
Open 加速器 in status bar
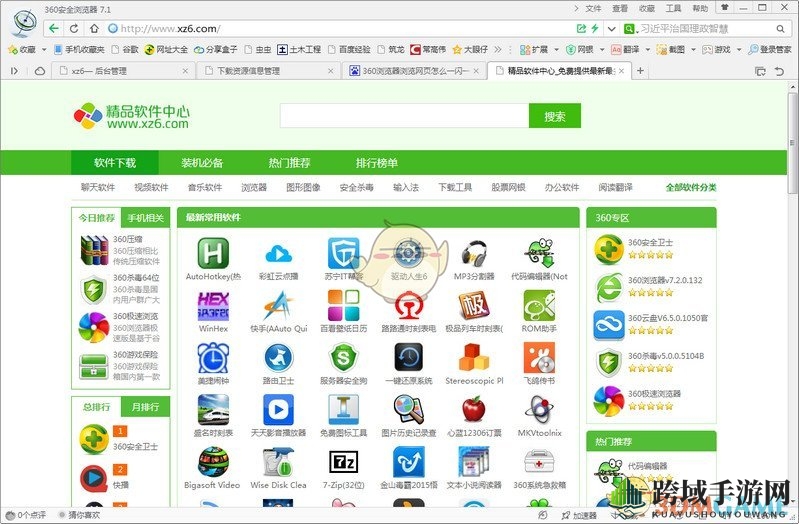point(579,515)
